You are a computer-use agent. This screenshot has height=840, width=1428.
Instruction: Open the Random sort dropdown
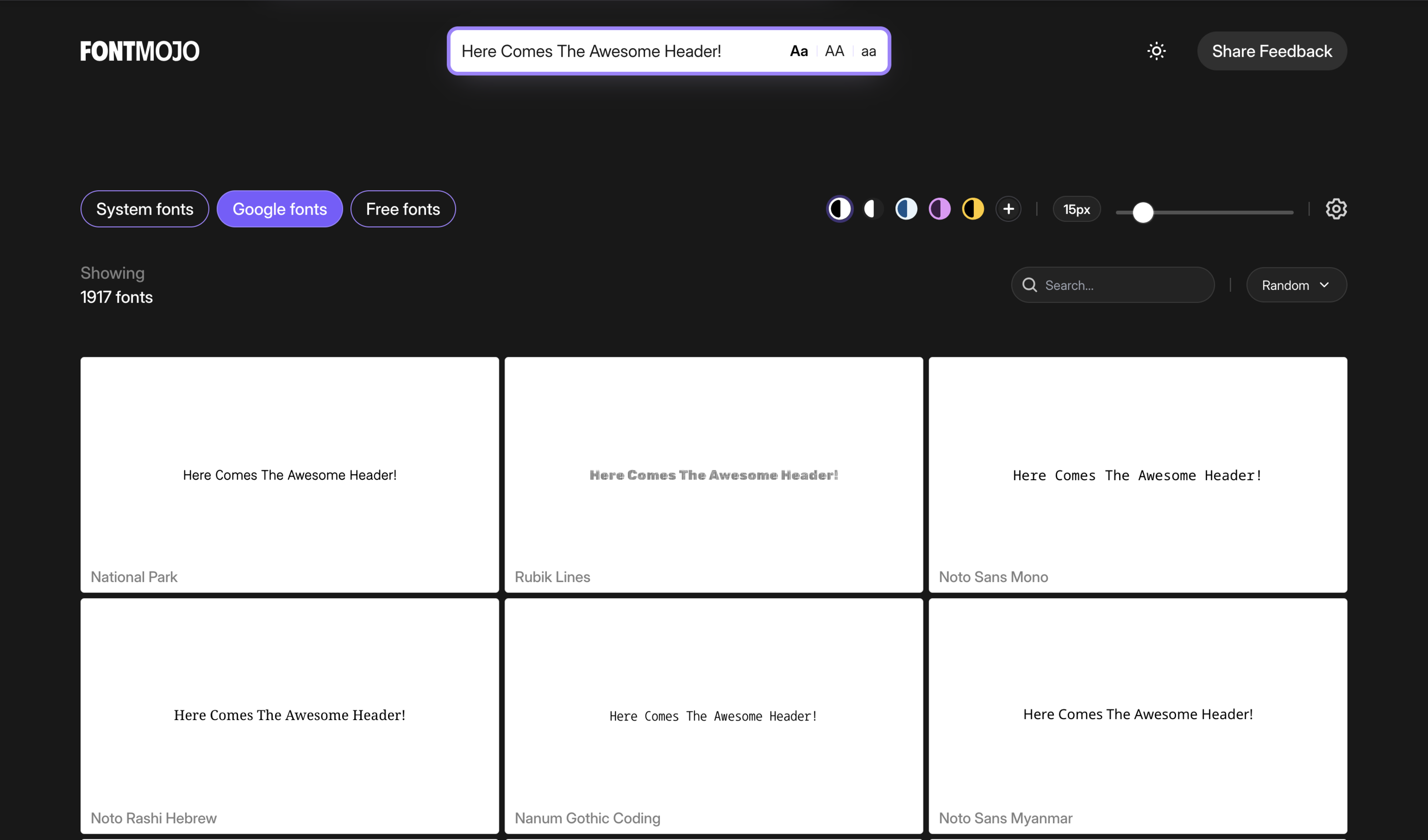1296,285
